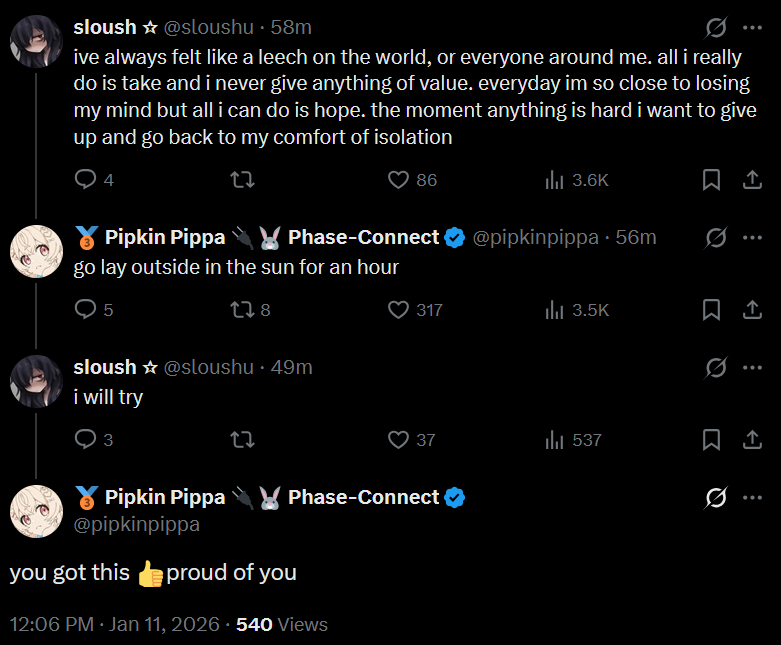Repost Pippa's tweet with 8 reposts
781x645 pixels.
242,310
